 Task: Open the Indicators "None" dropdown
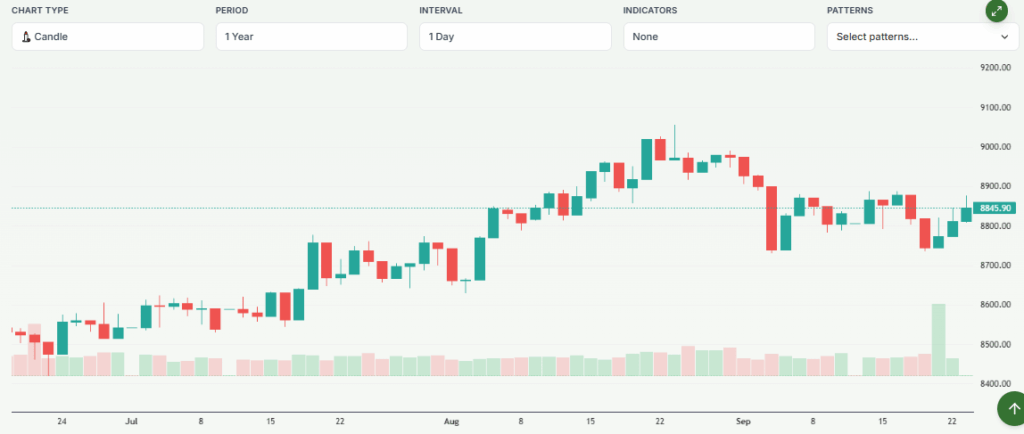pyautogui.click(x=719, y=37)
